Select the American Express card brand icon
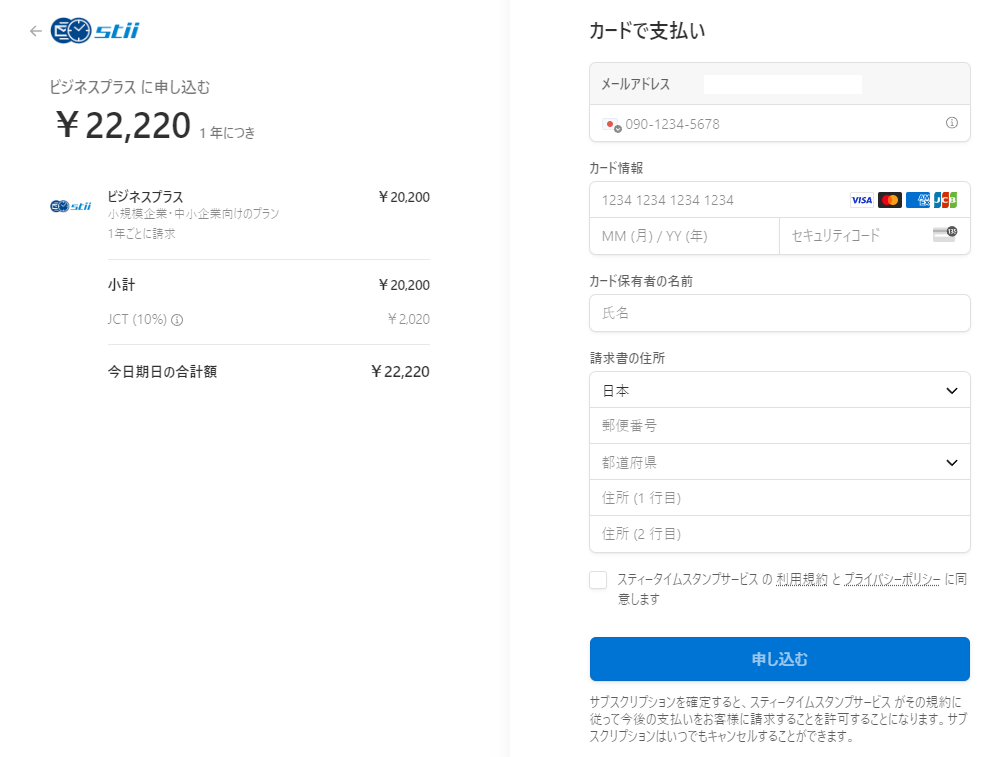This screenshot has width=1001, height=757. coord(918,199)
